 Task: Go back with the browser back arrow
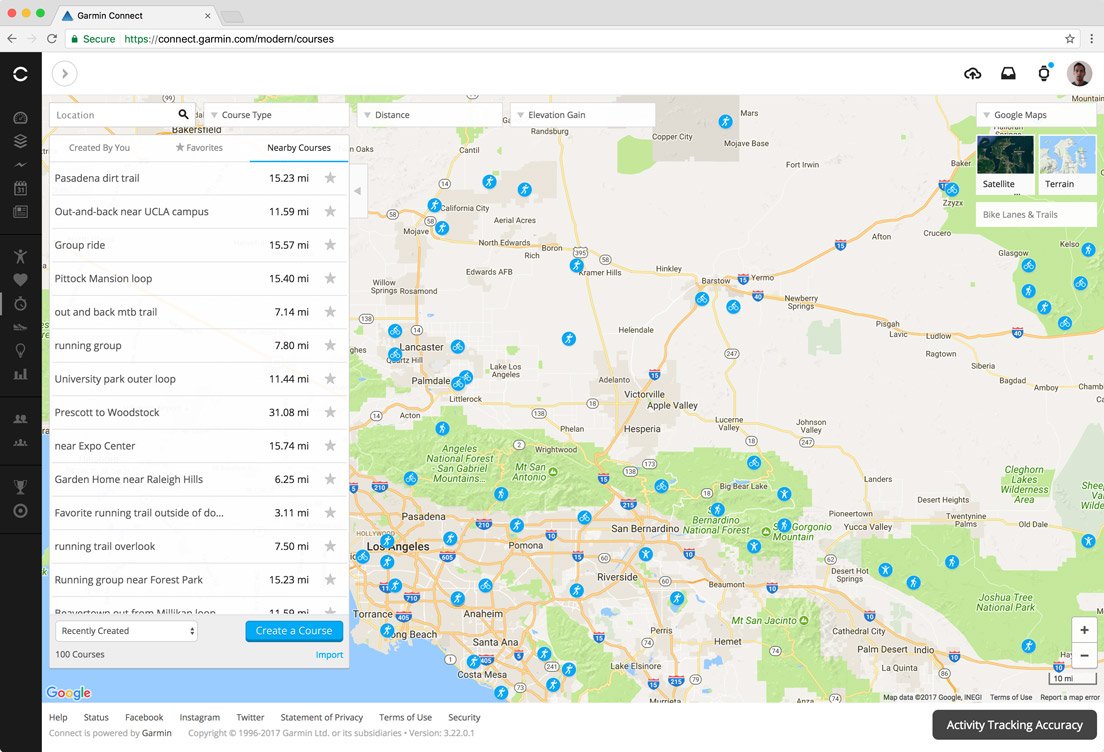point(12,39)
